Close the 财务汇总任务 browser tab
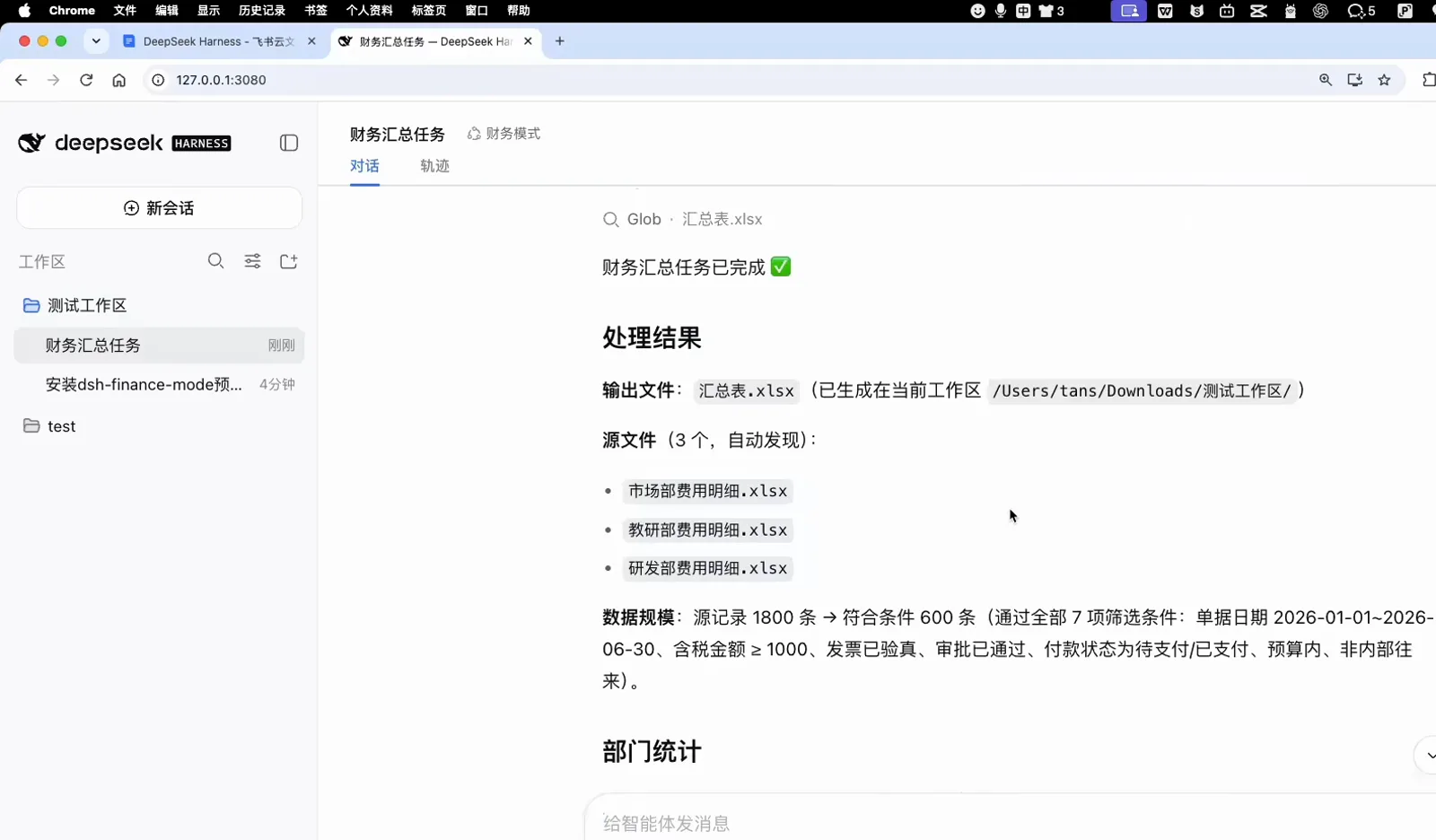Viewport: 1436px width, 840px height. (528, 41)
